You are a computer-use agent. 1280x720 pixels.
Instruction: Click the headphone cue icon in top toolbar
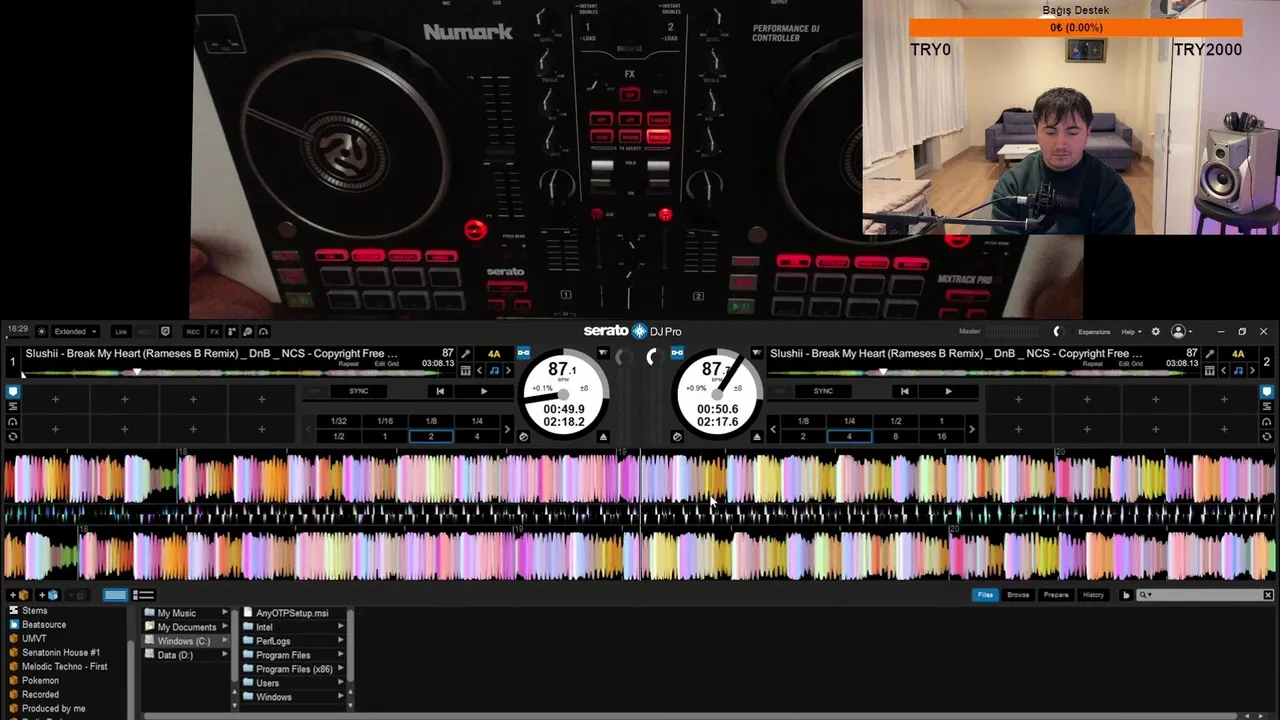coord(263,331)
